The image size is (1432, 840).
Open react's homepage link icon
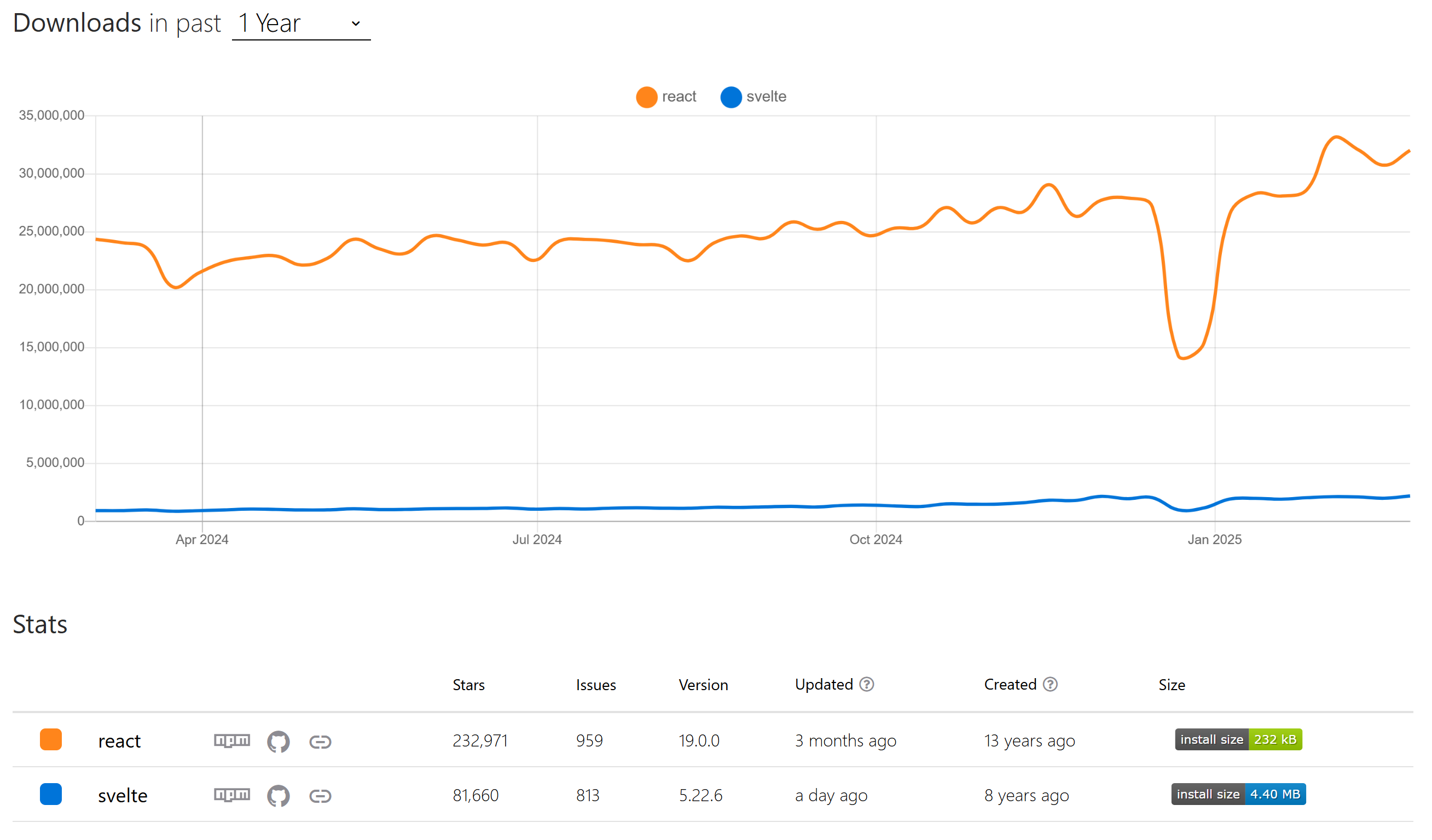[x=321, y=742]
